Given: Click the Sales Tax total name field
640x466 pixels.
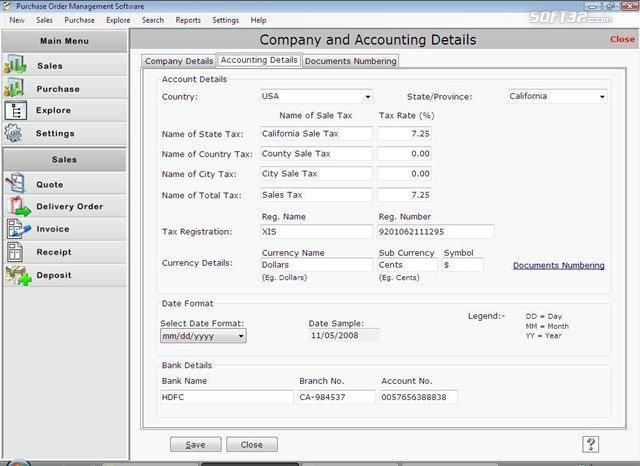Looking at the screenshot, I should [316, 195].
